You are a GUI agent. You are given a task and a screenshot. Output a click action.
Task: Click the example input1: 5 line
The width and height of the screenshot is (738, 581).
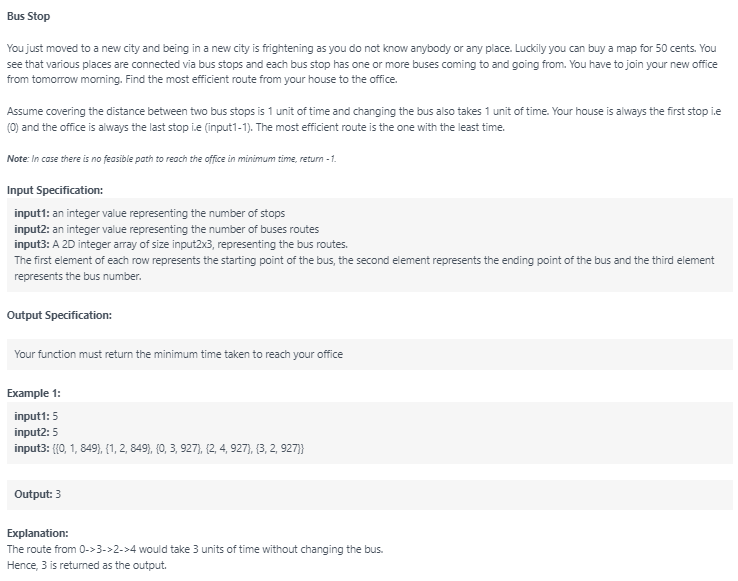[36, 416]
